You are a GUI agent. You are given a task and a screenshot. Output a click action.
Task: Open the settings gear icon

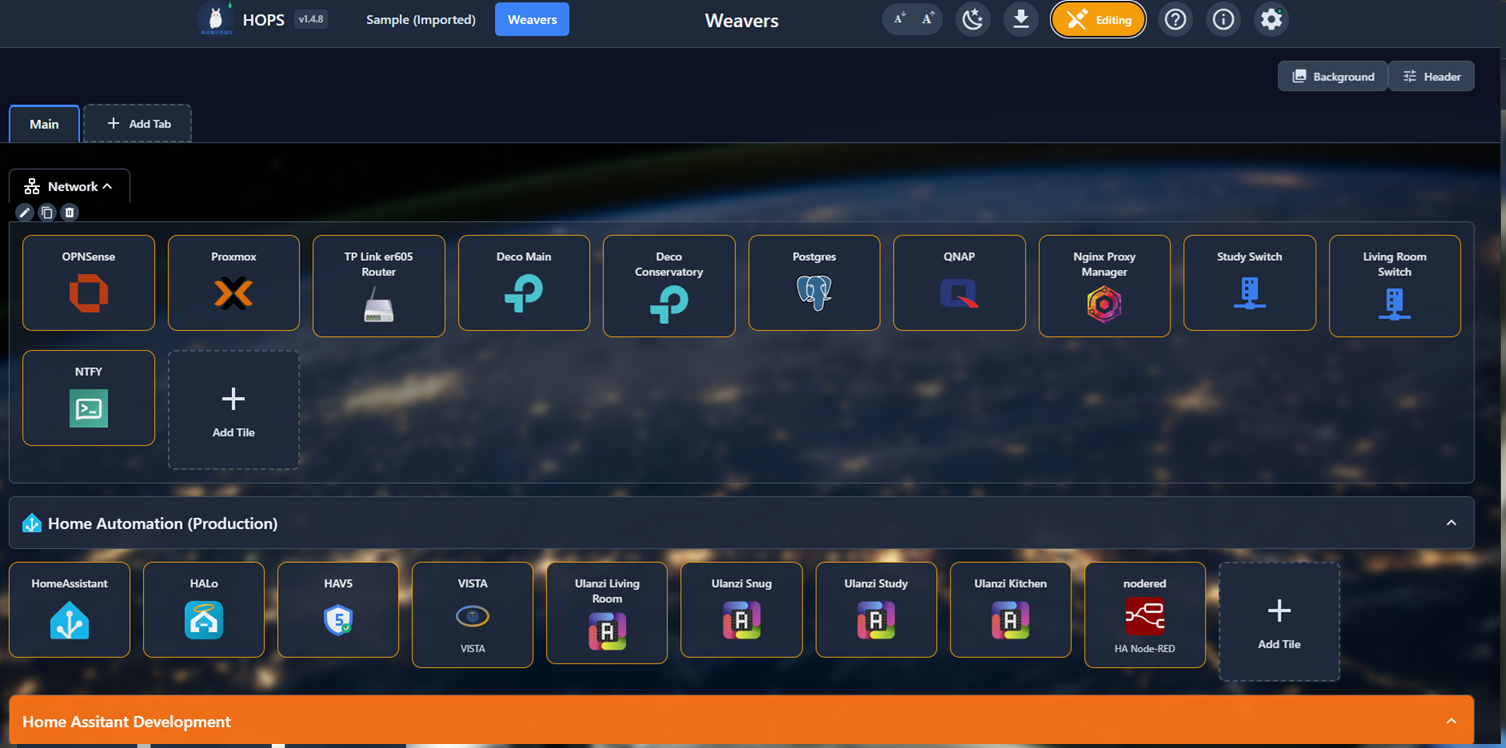coord(1271,19)
